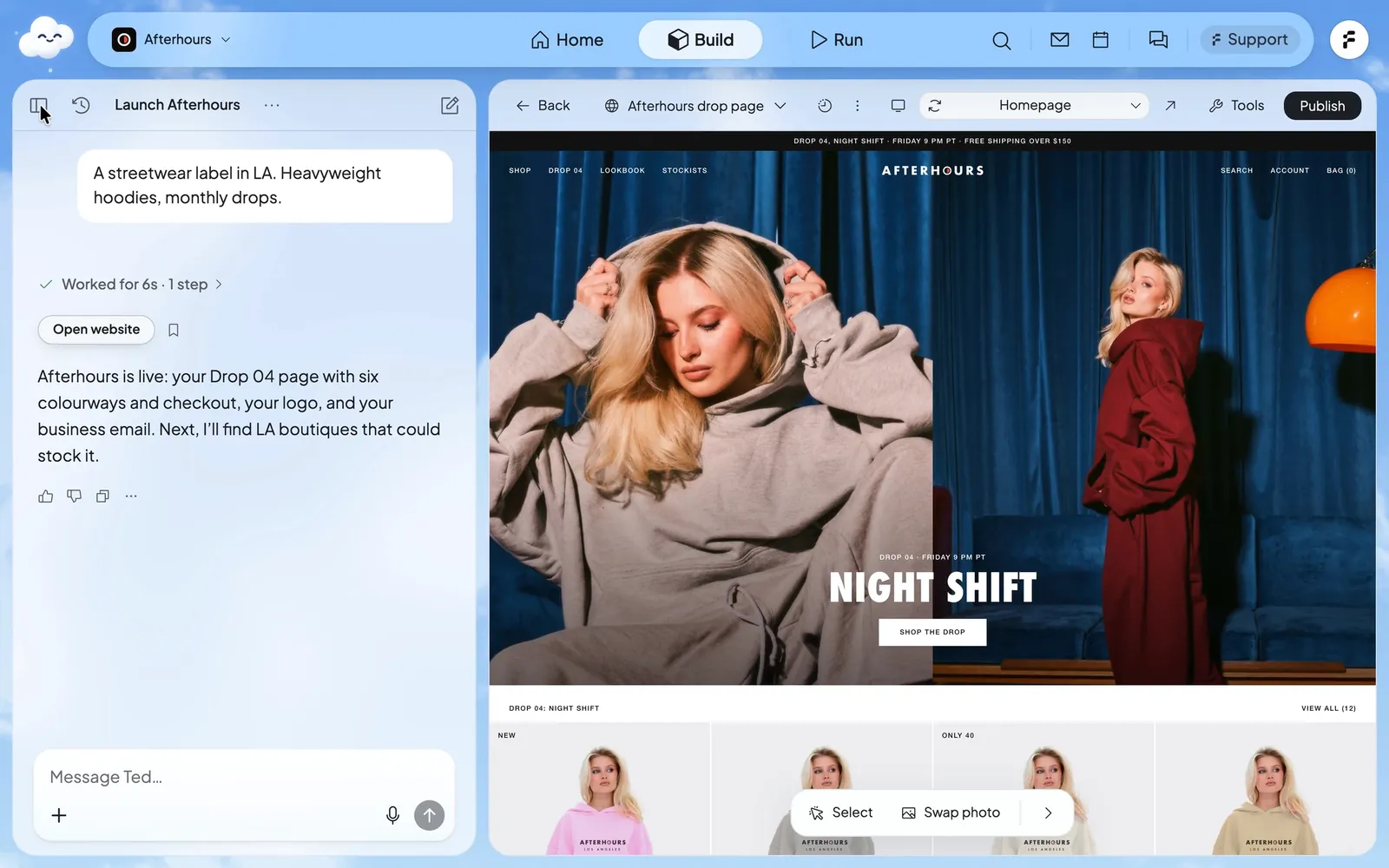Click the cloud mascot logo
1389x868 pixels.
tap(47, 40)
